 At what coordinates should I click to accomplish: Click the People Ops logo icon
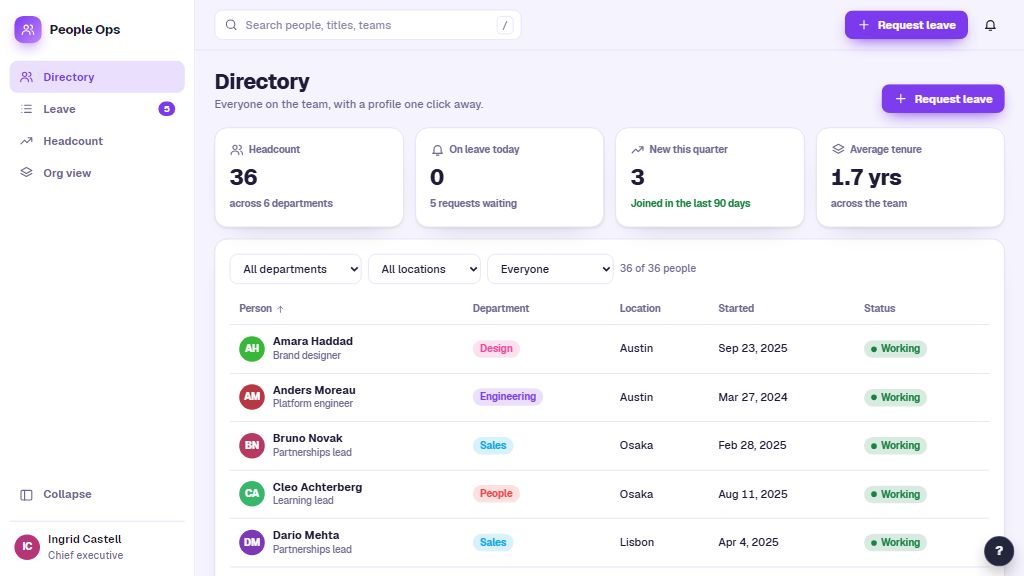point(28,29)
